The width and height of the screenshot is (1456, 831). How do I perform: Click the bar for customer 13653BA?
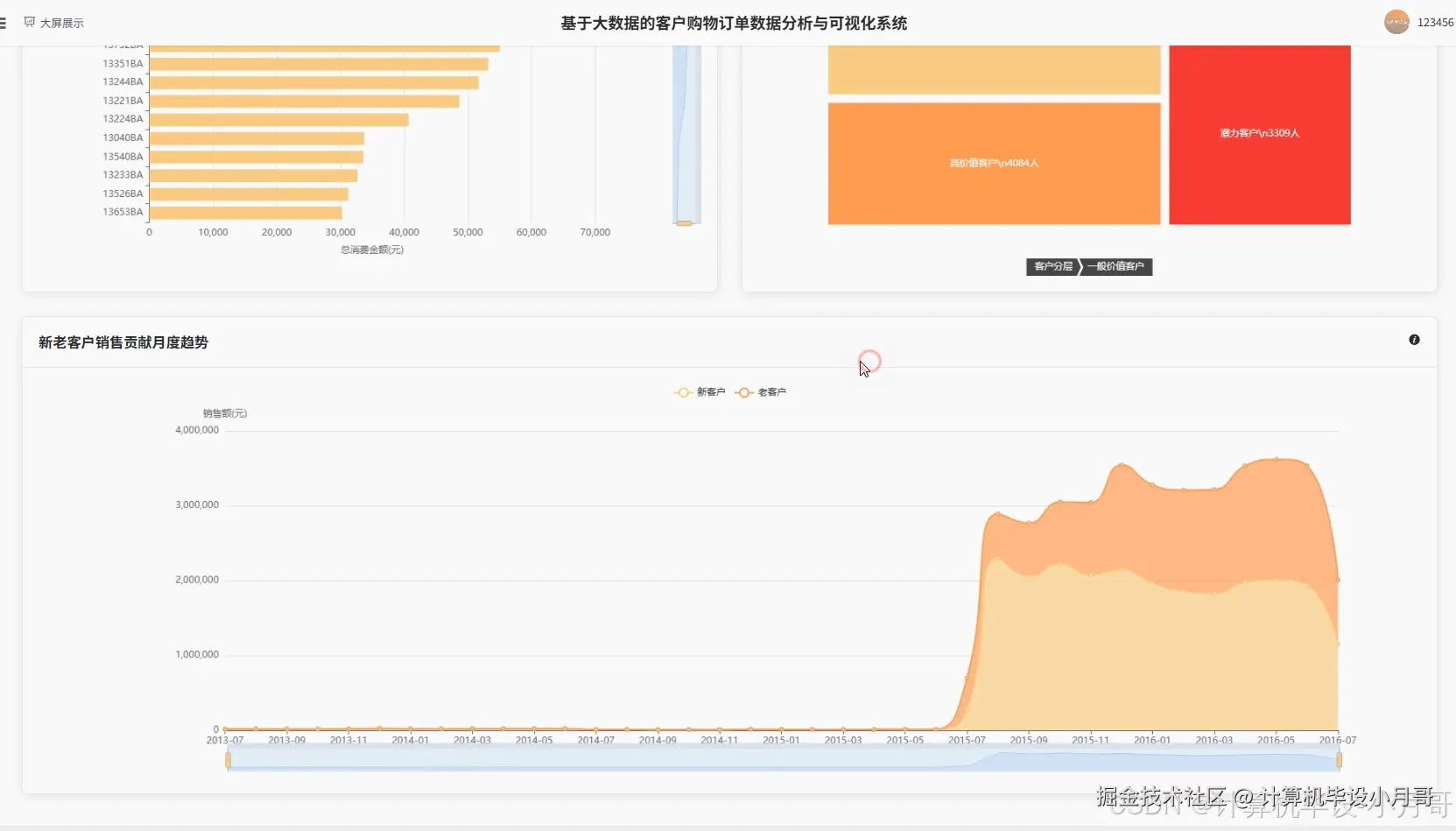click(x=246, y=213)
